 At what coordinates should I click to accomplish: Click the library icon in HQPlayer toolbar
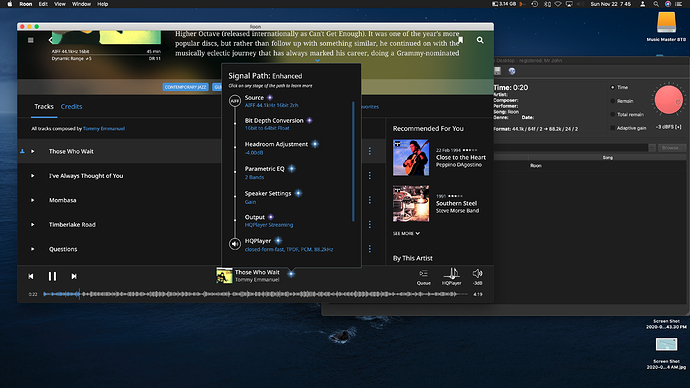(498, 71)
